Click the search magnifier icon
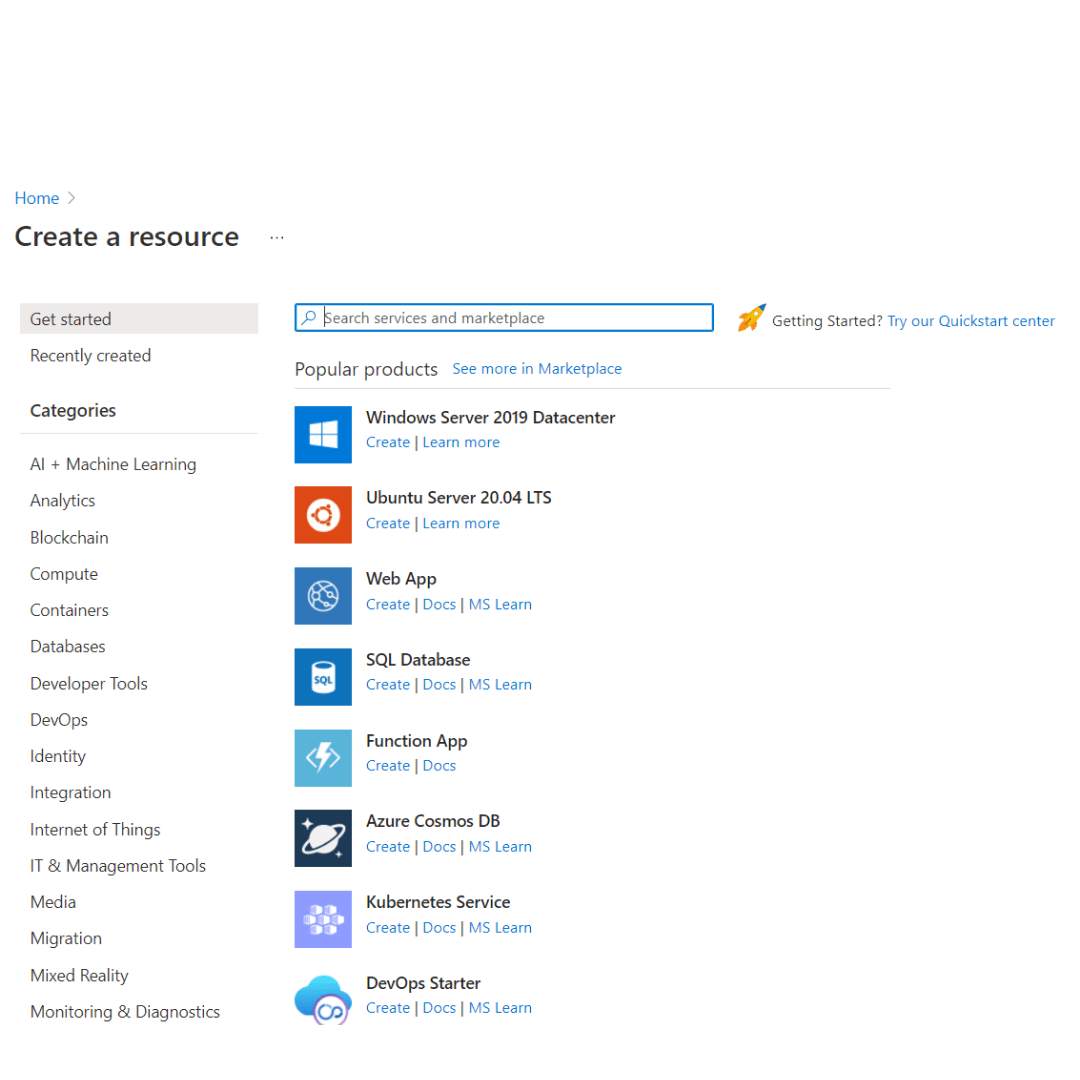Image resolution: width=1080 pixels, height=1080 pixels. 309,318
